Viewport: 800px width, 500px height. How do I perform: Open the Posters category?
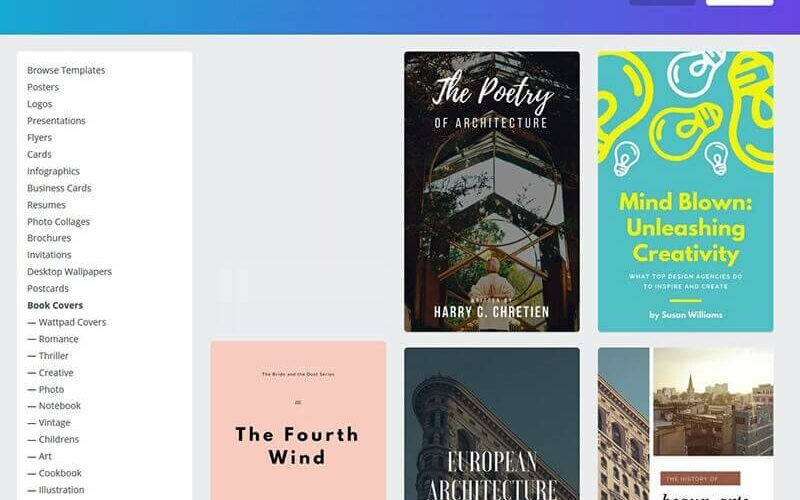click(43, 87)
